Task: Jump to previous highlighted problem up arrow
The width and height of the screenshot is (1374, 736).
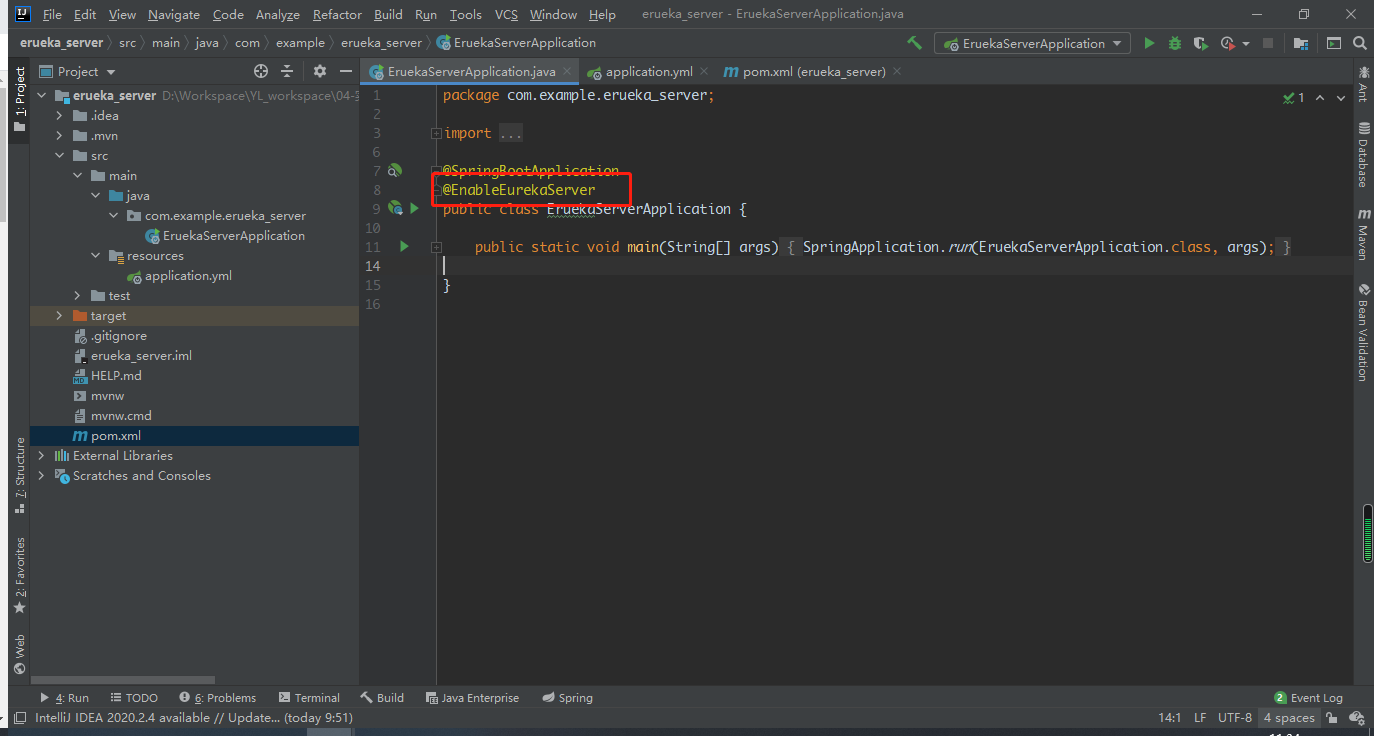Action: (x=1320, y=98)
